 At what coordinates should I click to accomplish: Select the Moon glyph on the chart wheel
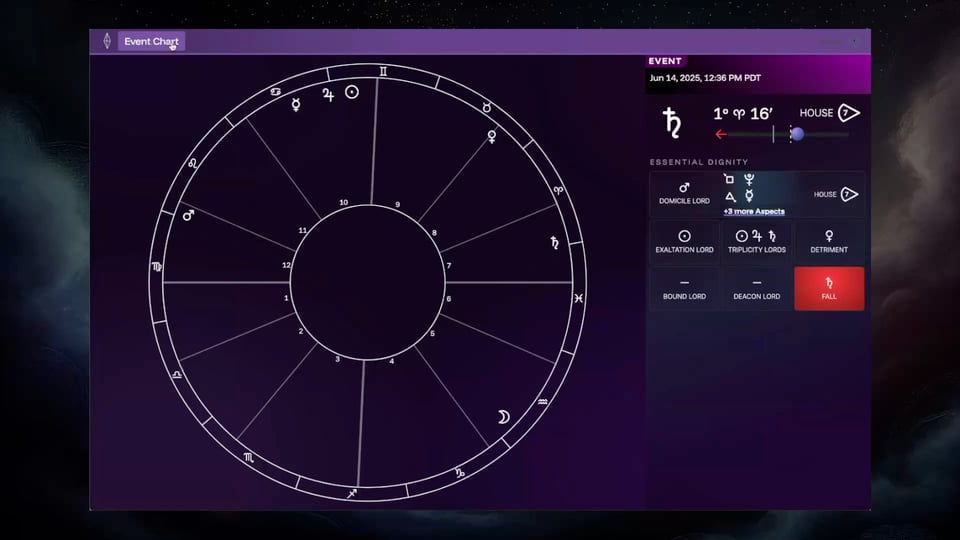coord(505,417)
